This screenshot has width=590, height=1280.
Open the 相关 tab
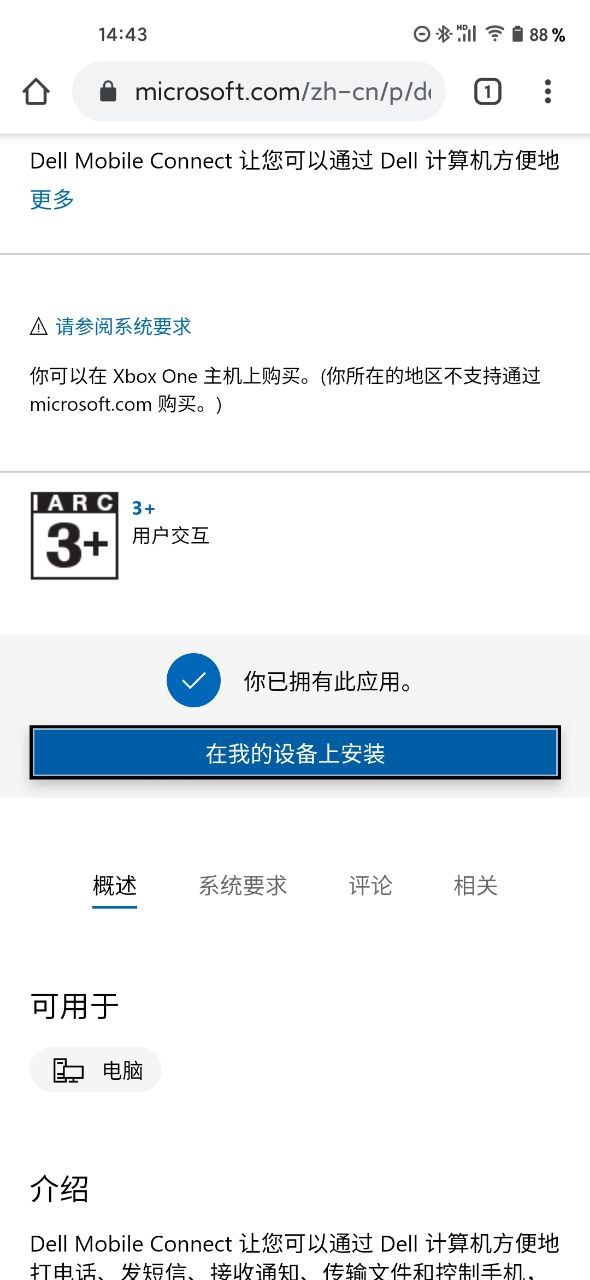click(475, 886)
